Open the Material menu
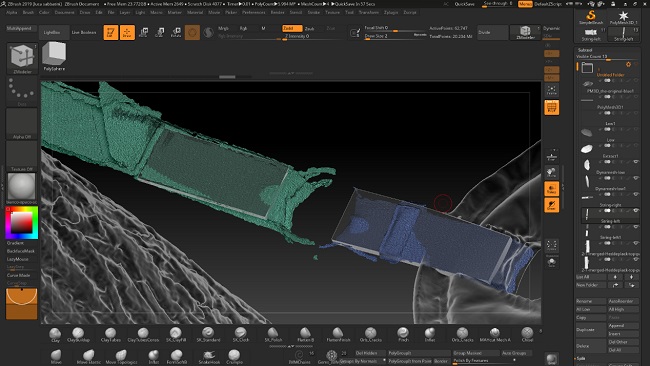This screenshot has height=366, width=650. [x=195, y=12]
